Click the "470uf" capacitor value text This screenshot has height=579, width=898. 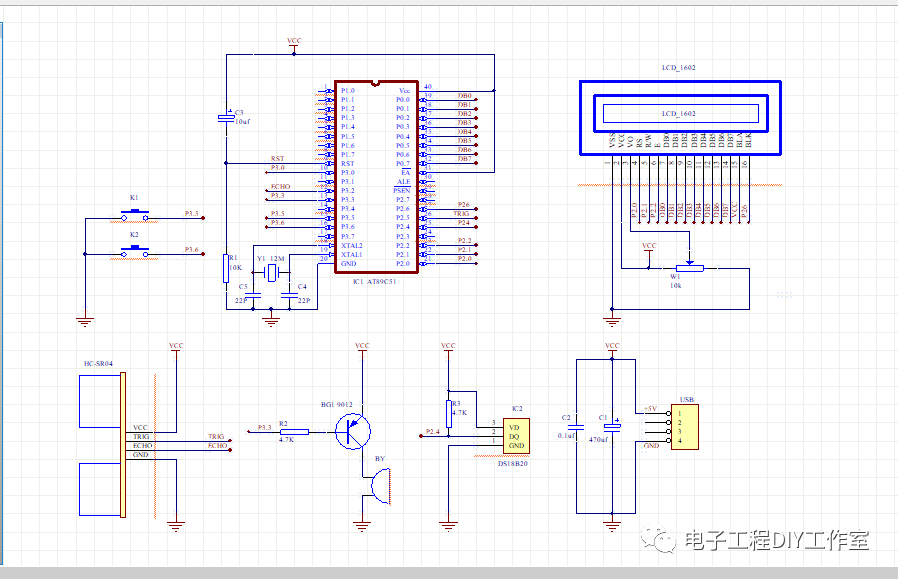(598, 439)
